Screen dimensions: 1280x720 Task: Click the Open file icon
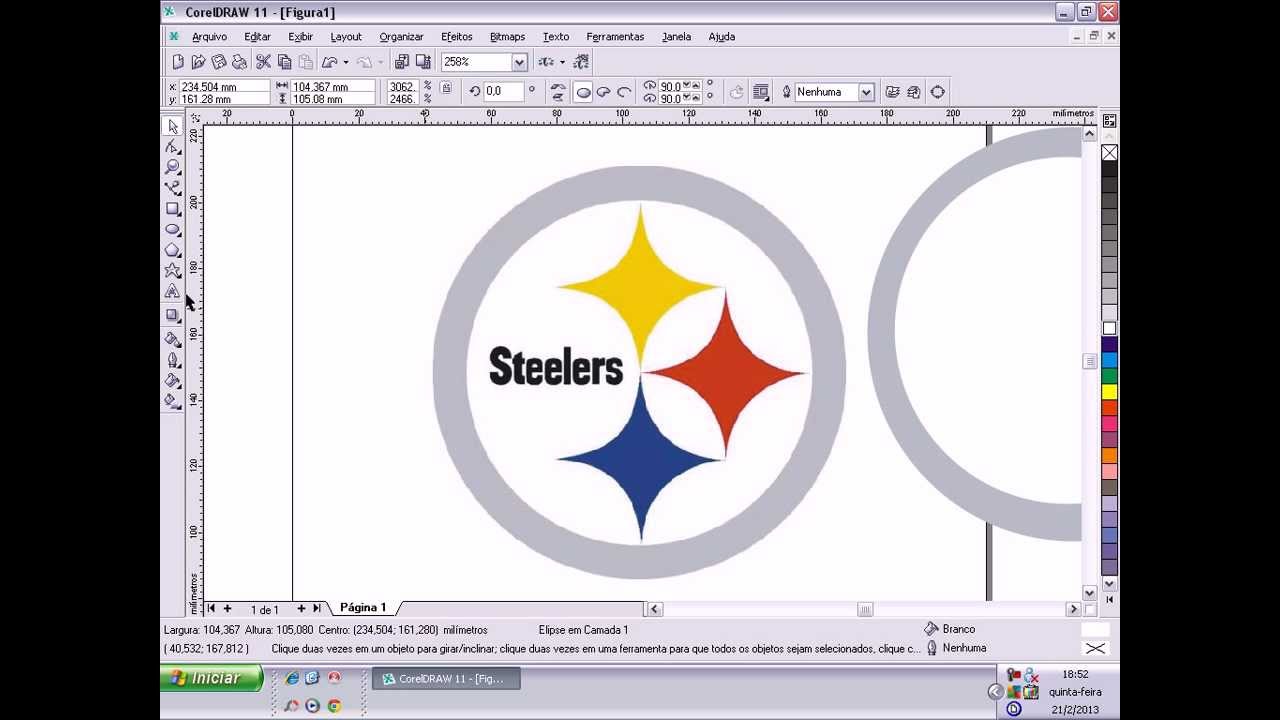[198, 62]
